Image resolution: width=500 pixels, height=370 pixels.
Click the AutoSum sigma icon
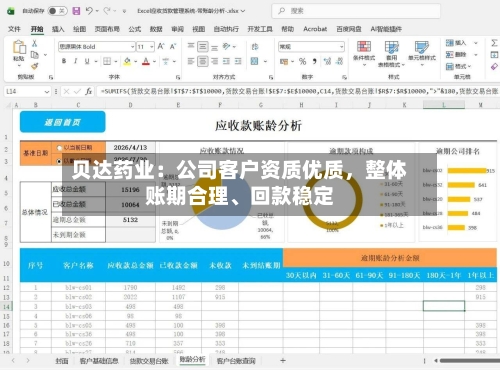coord(494,43)
